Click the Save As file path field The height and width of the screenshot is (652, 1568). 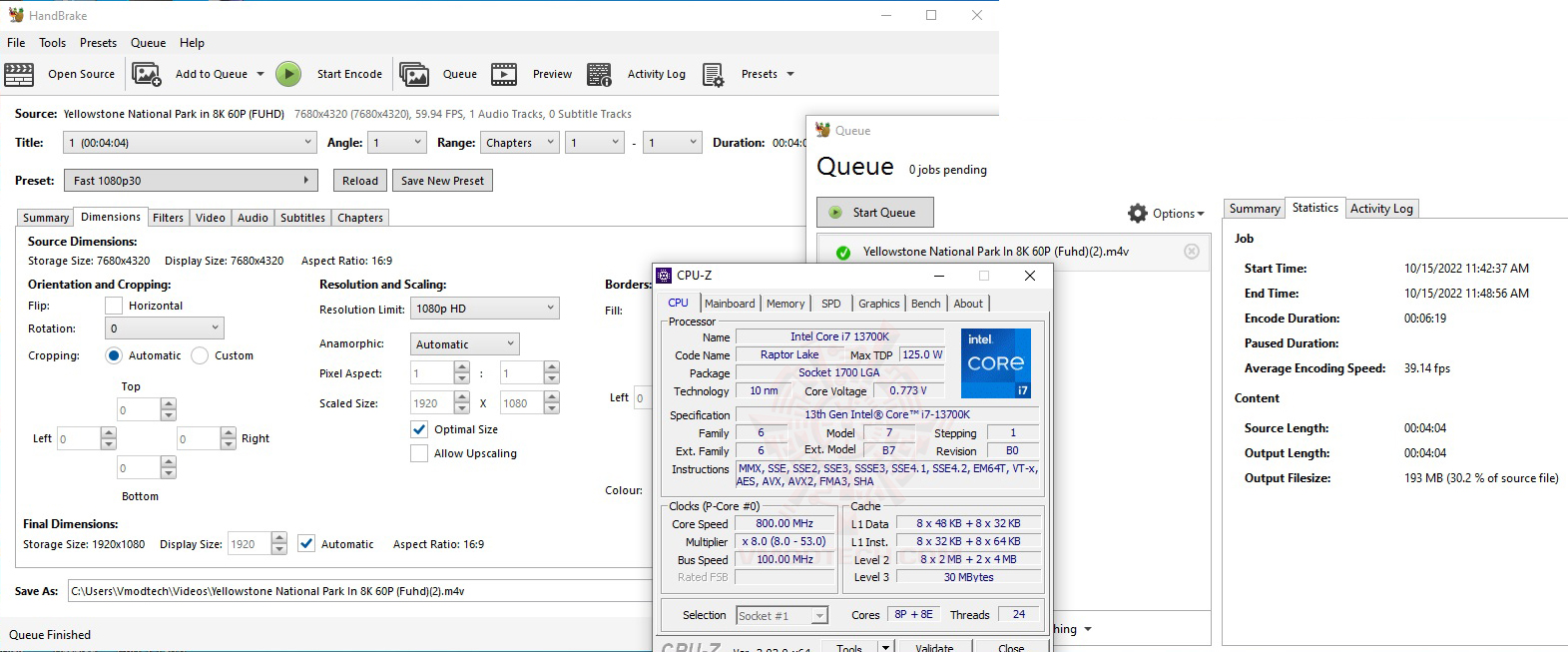359,591
